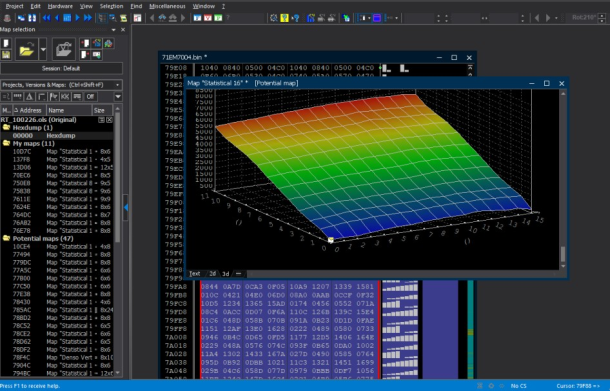Sort by the Size column header
The width and height of the screenshot is (610, 391).
[102, 110]
